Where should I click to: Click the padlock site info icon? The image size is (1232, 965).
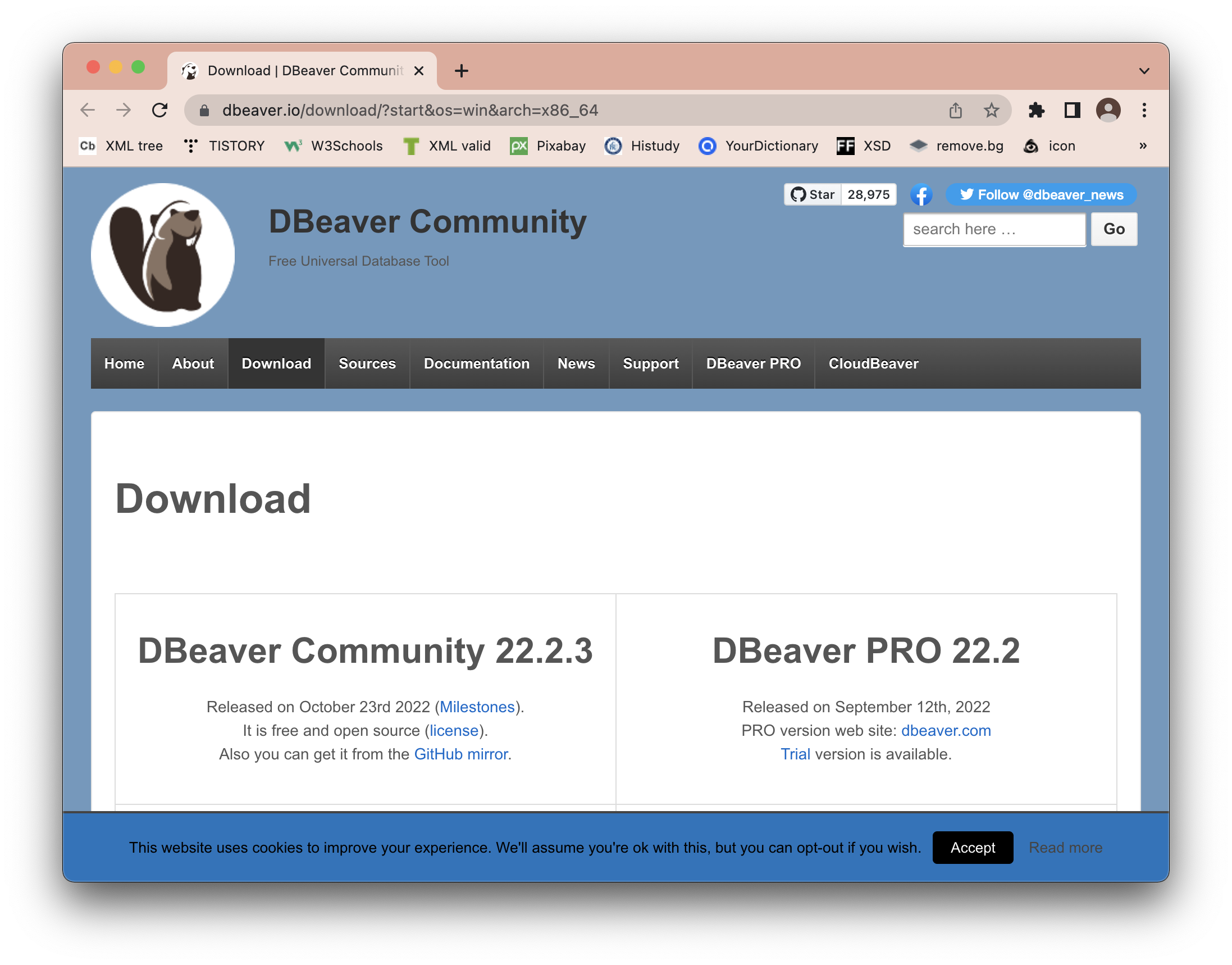click(204, 111)
